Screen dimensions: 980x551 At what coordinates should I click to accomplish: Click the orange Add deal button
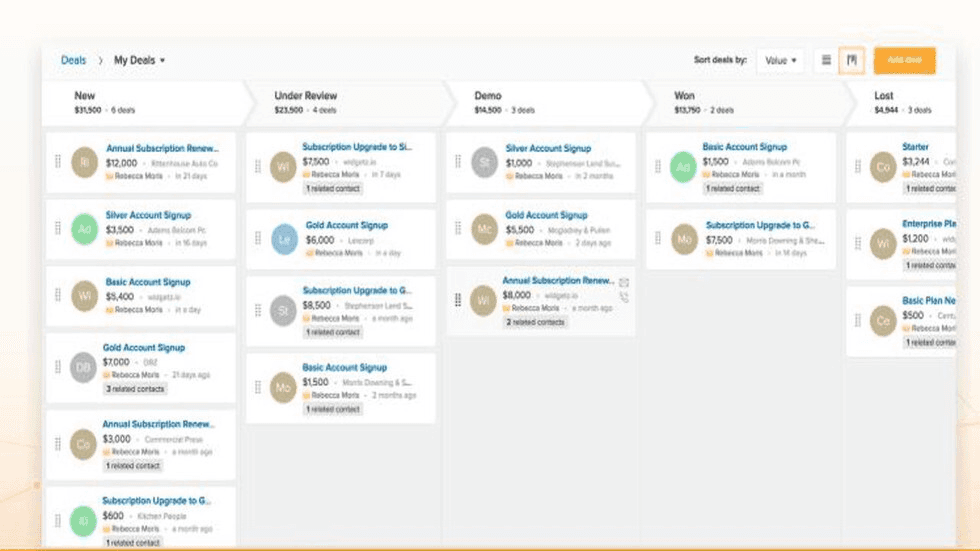click(904, 60)
